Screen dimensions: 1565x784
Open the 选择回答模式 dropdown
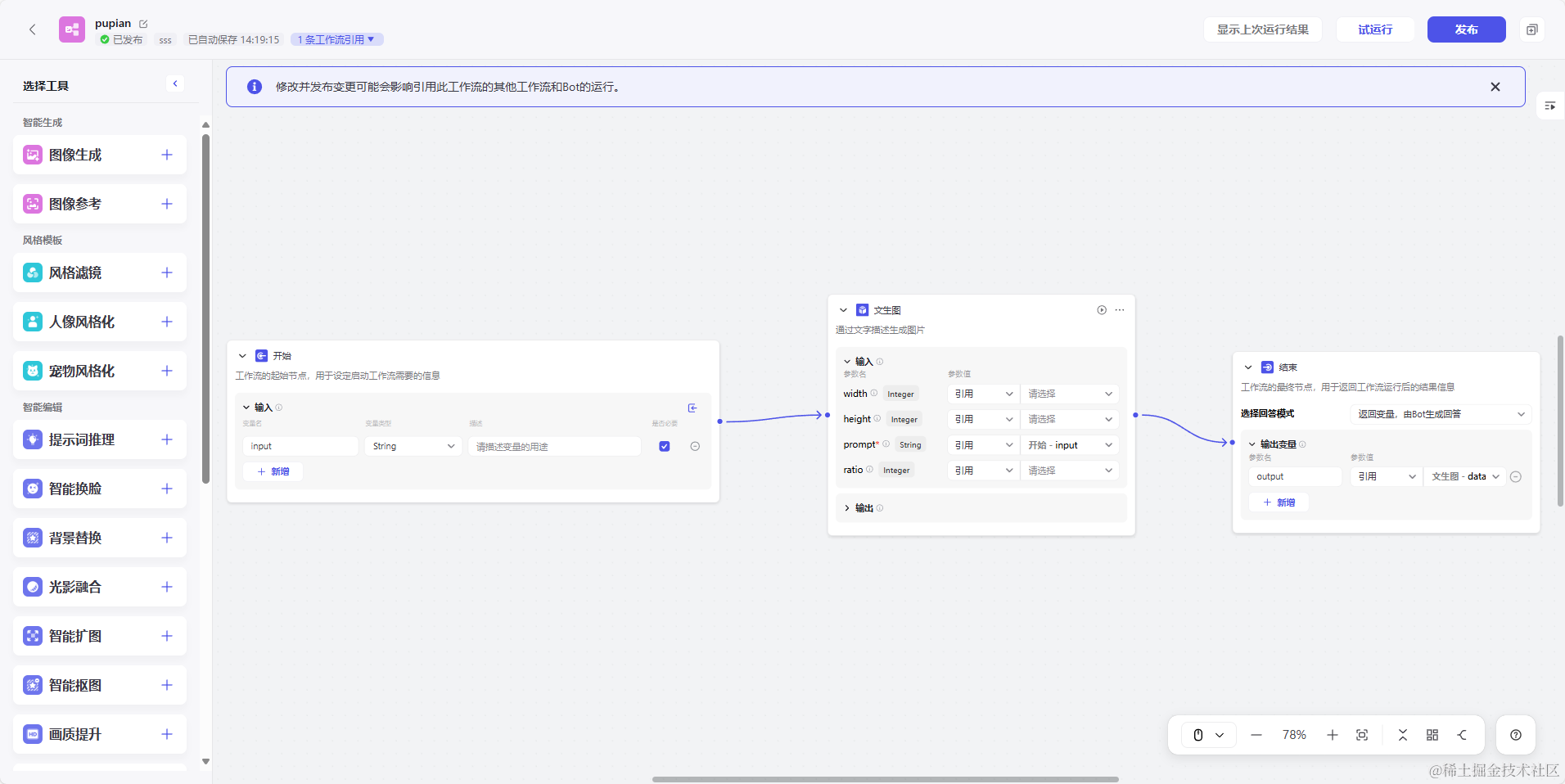[x=1439, y=414]
